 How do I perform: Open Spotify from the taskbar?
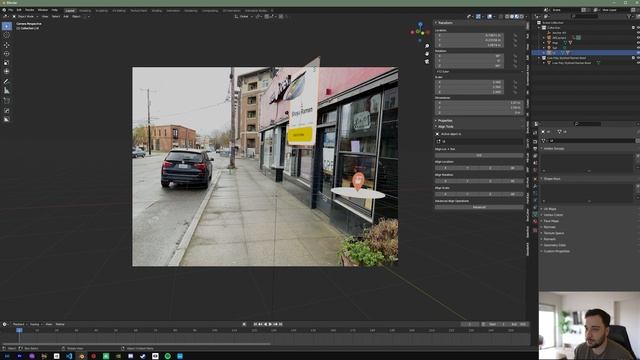pos(168,356)
